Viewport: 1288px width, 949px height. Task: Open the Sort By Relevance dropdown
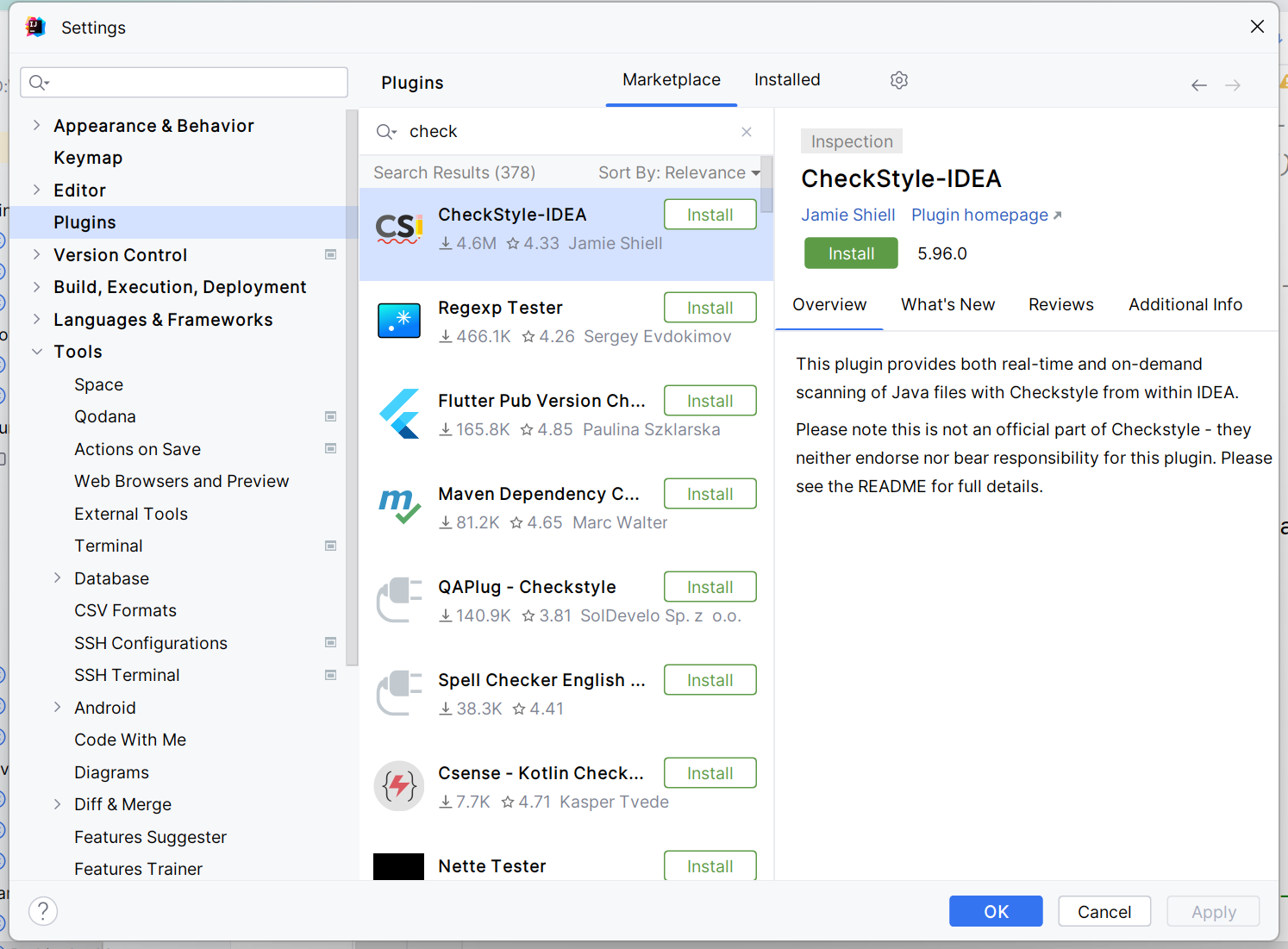[678, 173]
